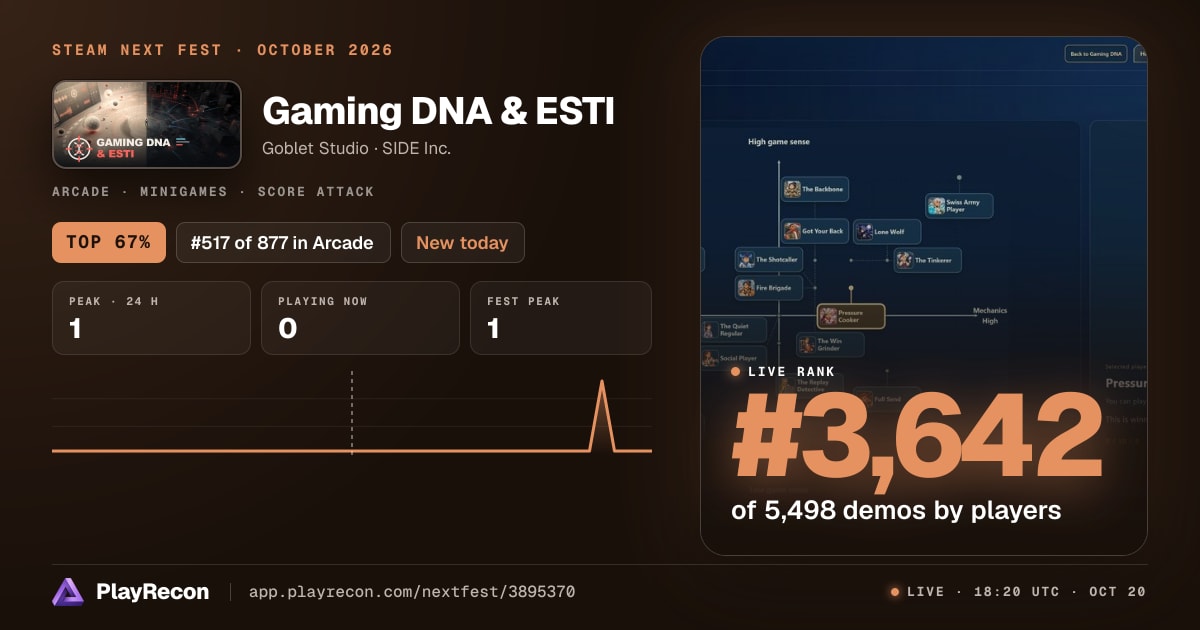Click the of 5,498 demos by players text

click(896, 510)
